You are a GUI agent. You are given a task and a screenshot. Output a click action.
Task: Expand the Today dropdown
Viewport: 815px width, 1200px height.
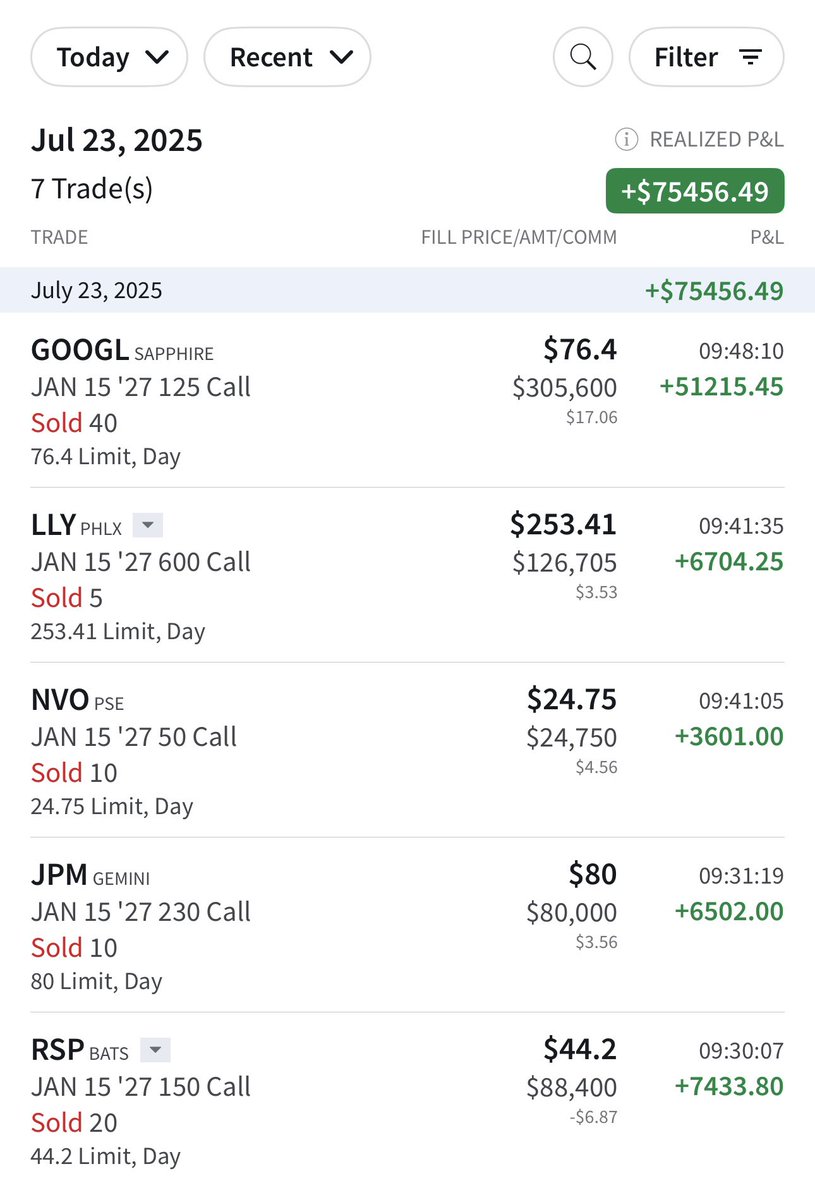click(110, 57)
